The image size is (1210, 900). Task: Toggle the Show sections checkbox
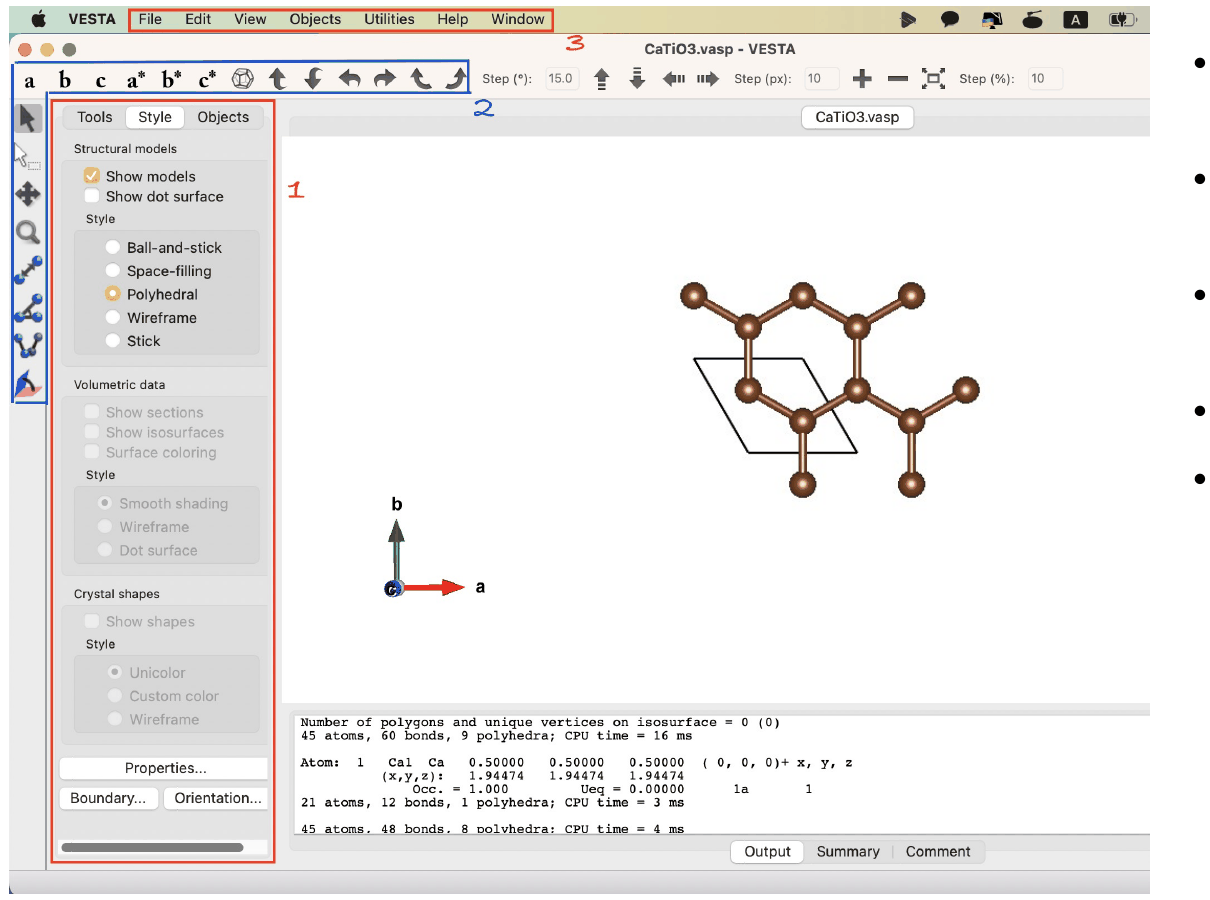click(x=91, y=412)
